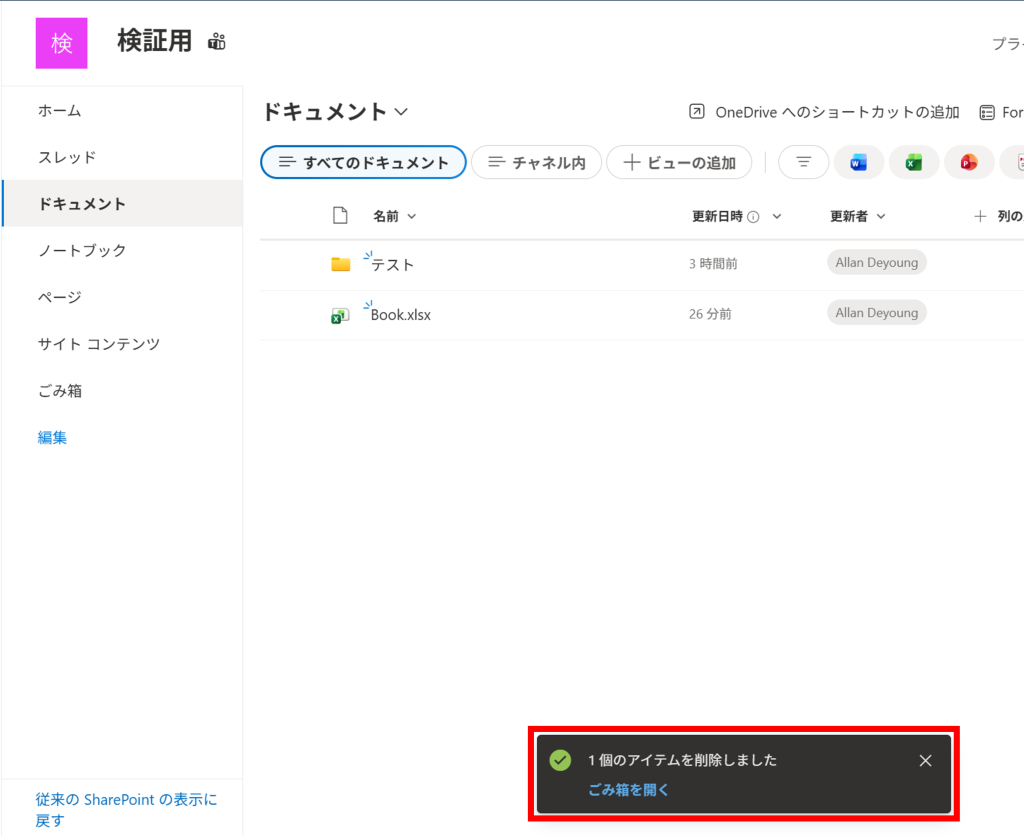Open the filter options button
Screen dimensions: 1024x836
[x=803, y=162]
